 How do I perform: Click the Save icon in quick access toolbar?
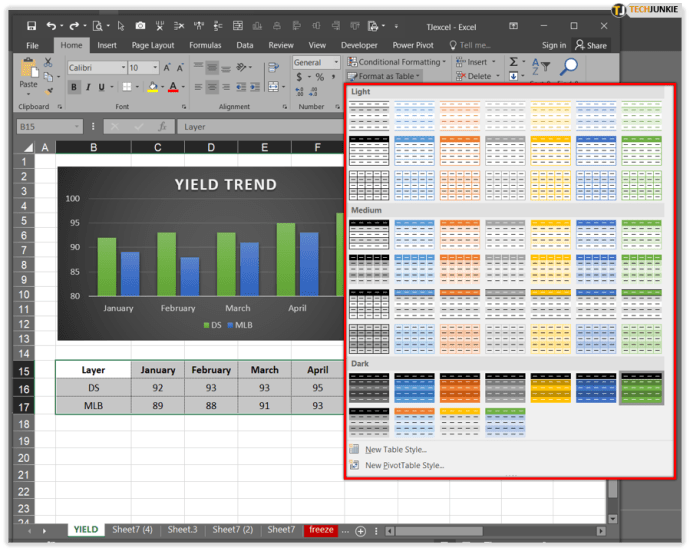[31, 26]
